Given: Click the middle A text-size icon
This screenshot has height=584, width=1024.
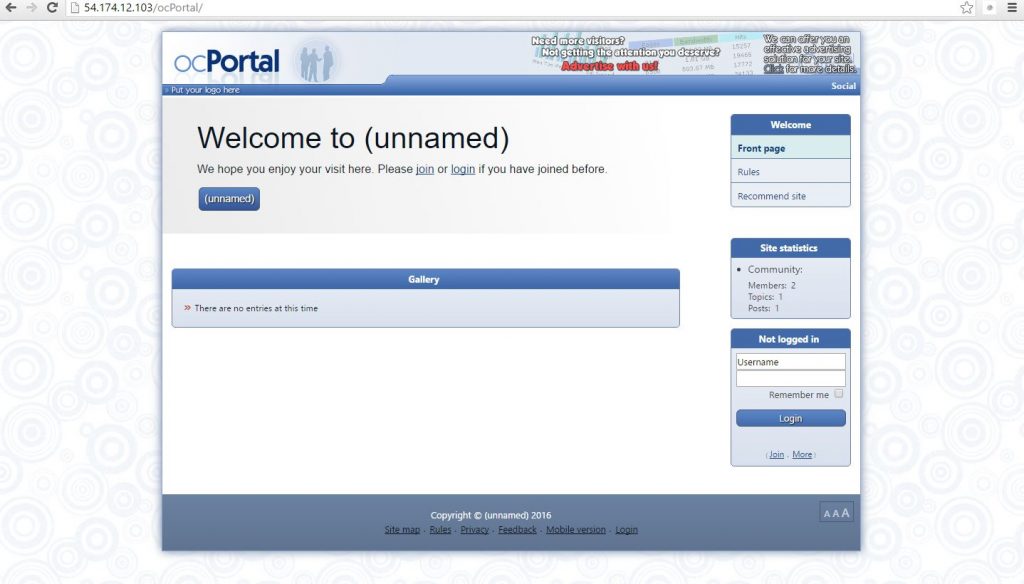Looking at the screenshot, I should click(834, 512).
